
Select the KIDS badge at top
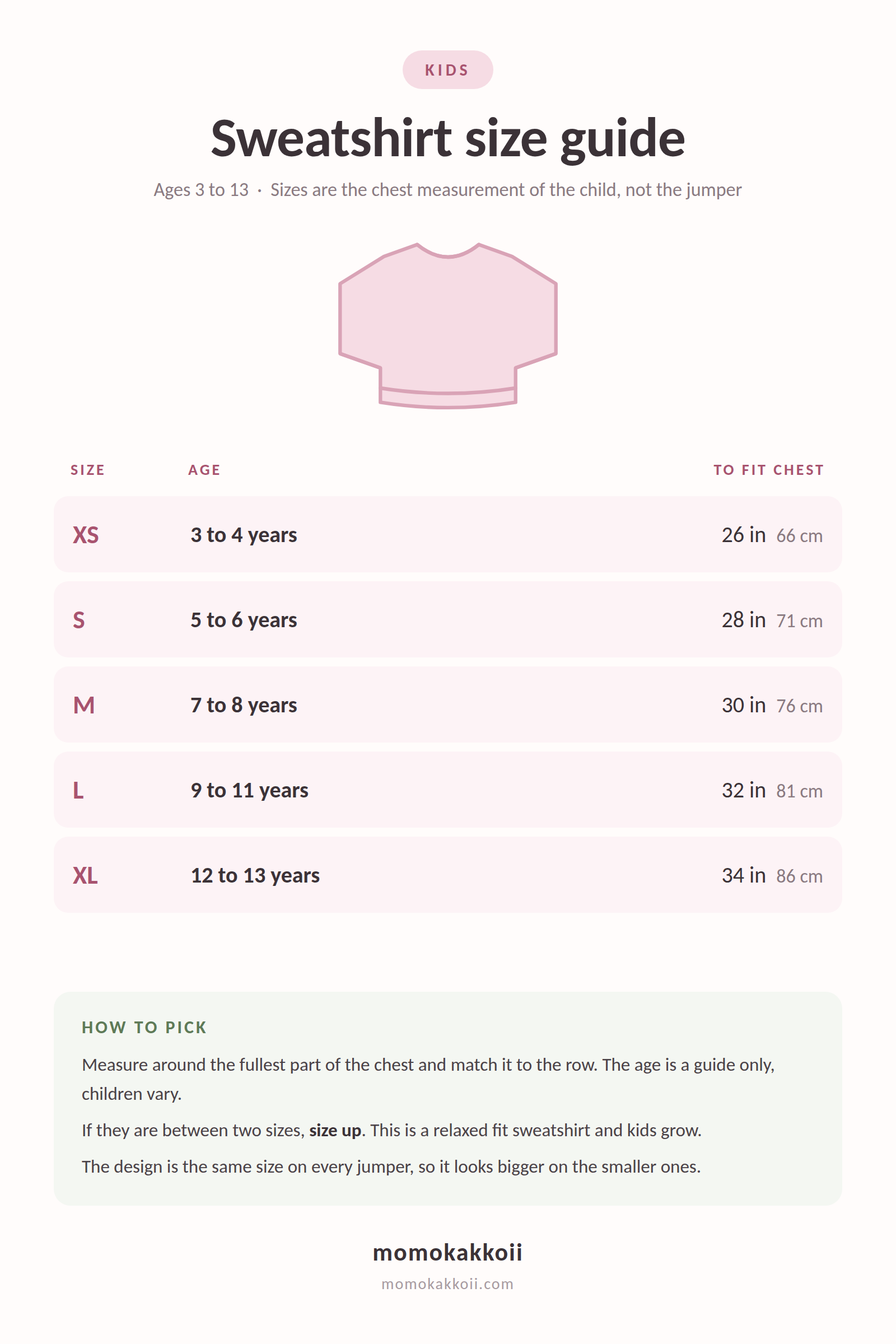point(447,69)
